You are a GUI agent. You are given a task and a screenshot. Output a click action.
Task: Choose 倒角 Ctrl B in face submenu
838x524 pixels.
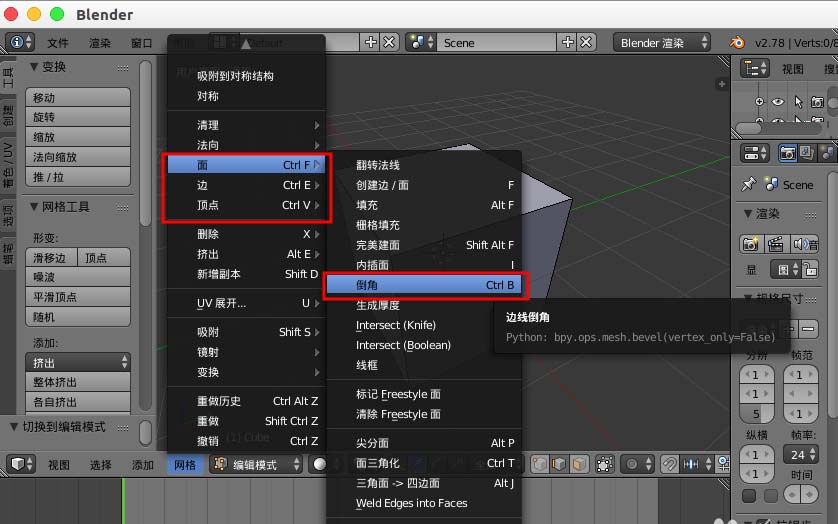click(424, 285)
